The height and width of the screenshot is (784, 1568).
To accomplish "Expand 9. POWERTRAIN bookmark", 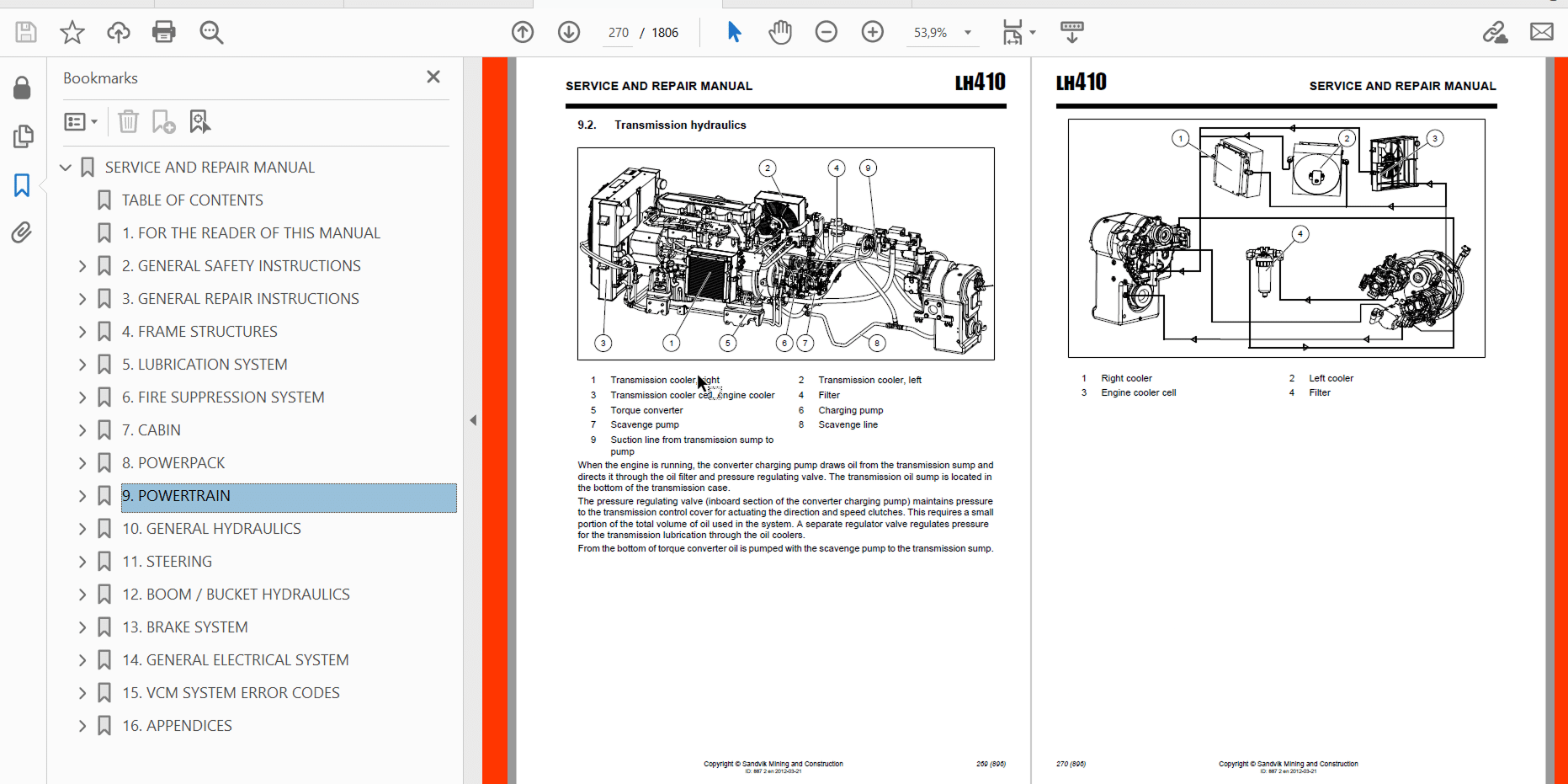I will pyautogui.click(x=82, y=496).
